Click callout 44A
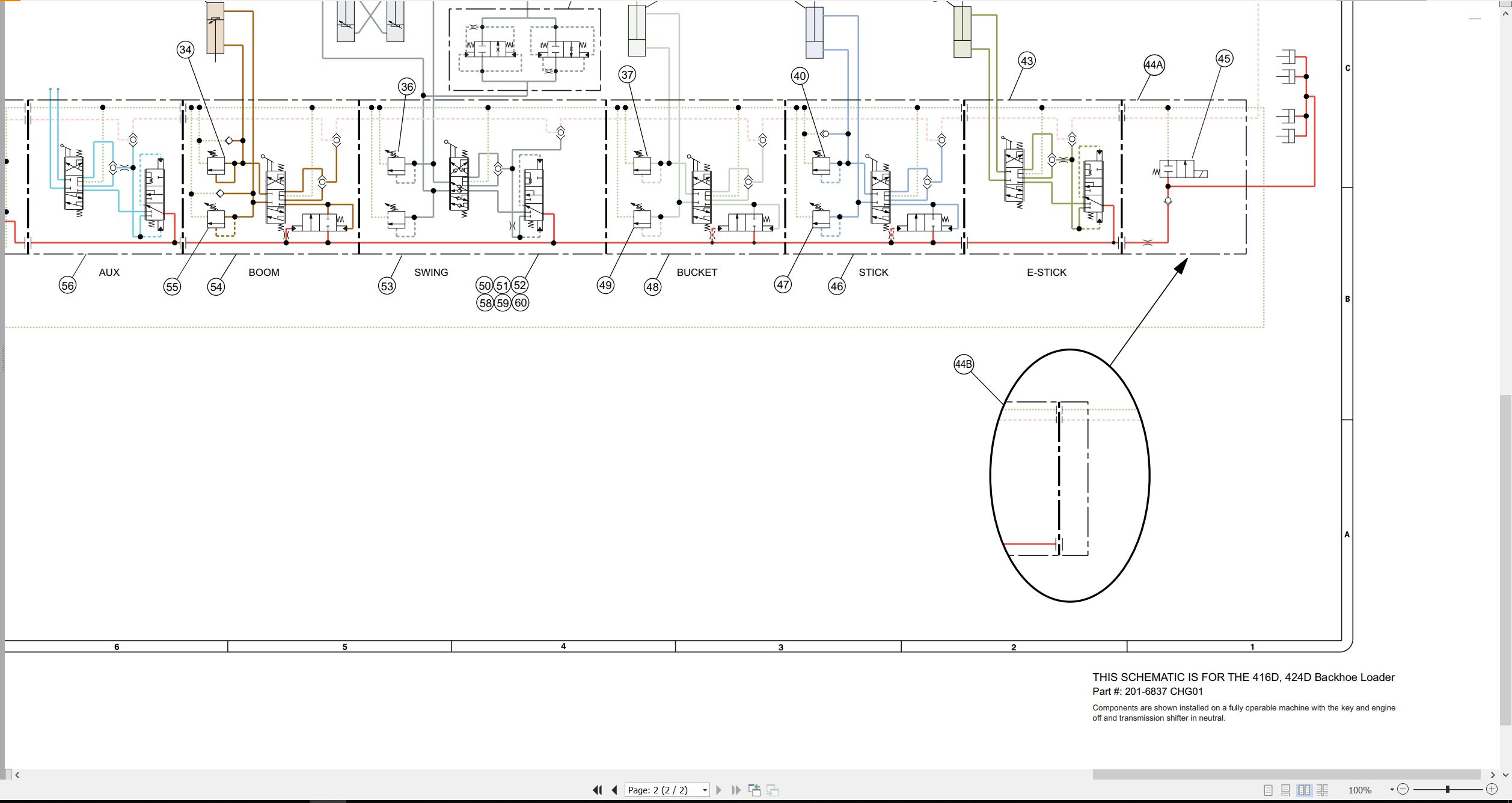This screenshot has height=803, width=1512. click(x=1154, y=65)
